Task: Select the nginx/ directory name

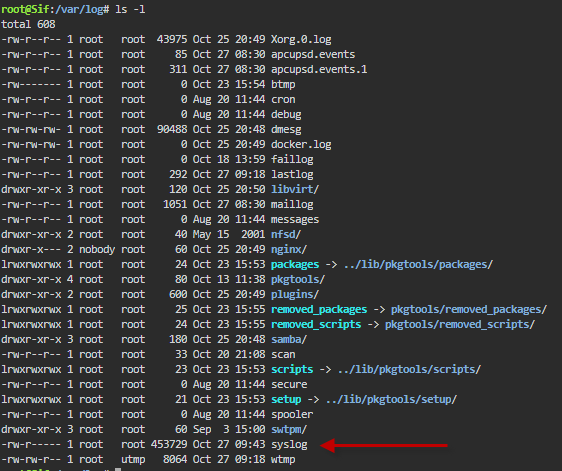Action: pos(289,249)
